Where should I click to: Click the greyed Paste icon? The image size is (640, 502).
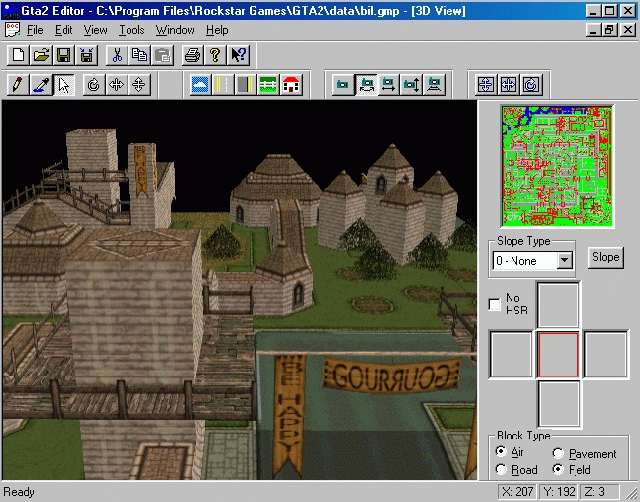pyautogui.click(x=162, y=55)
